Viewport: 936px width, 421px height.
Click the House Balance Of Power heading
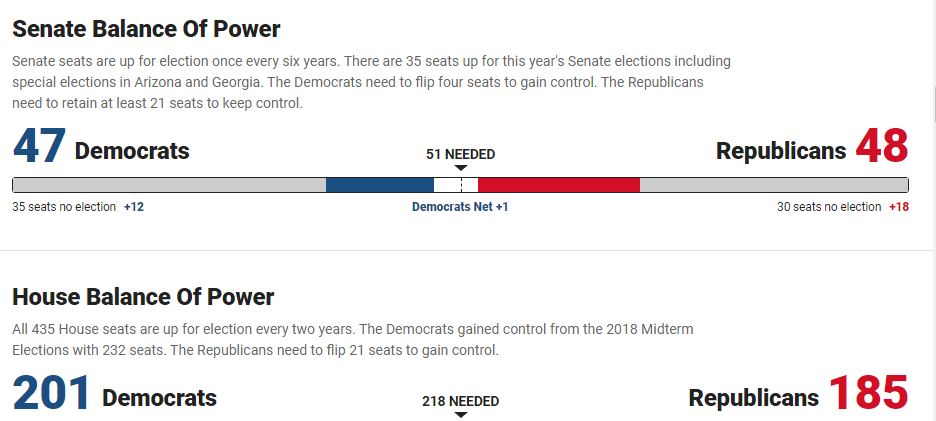coord(143,297)
